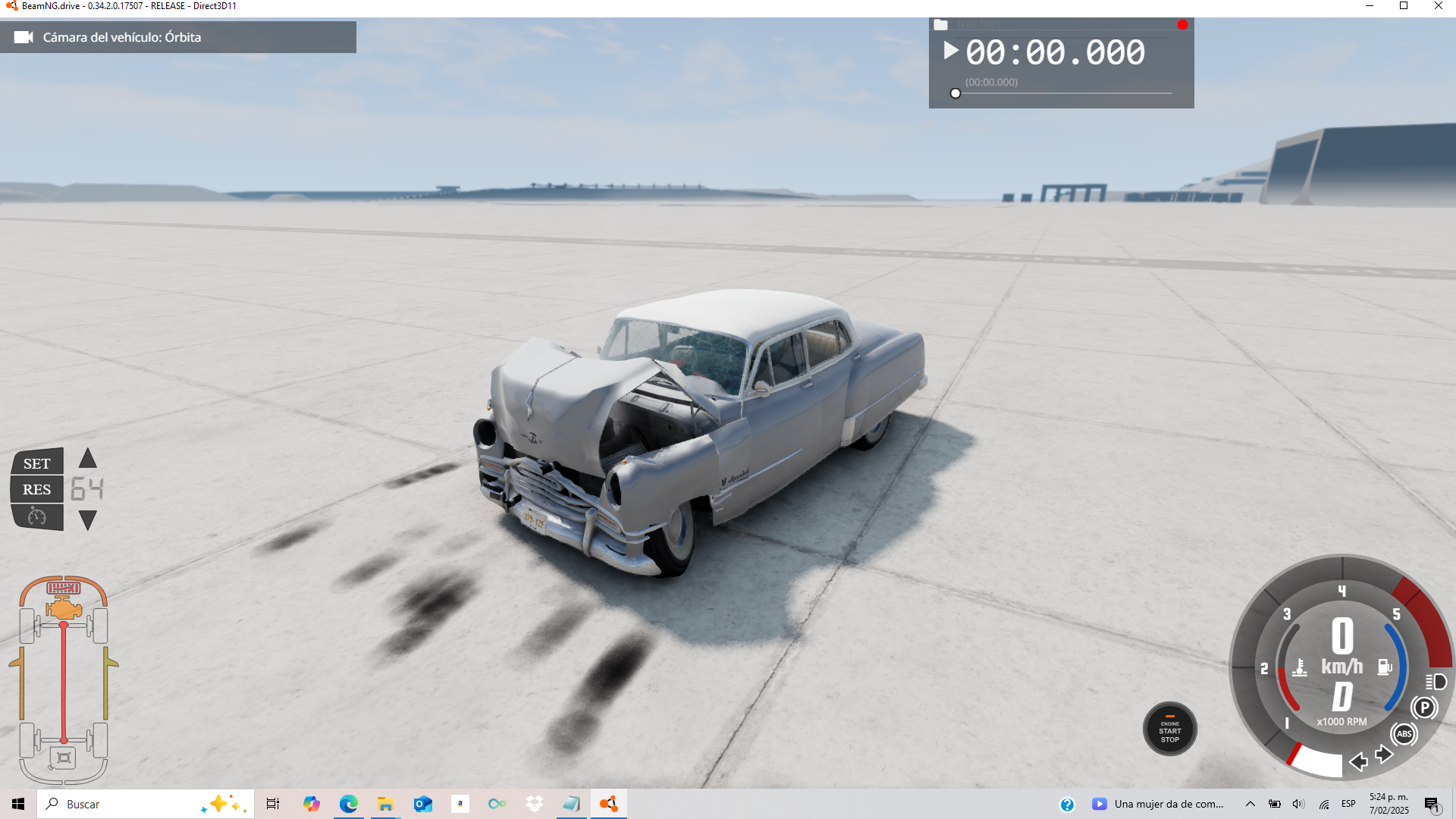Click the damaged engine icon in damage app
Image resolution: width=1456 pixels, height=819 pixels.
(x=64, y=608)
